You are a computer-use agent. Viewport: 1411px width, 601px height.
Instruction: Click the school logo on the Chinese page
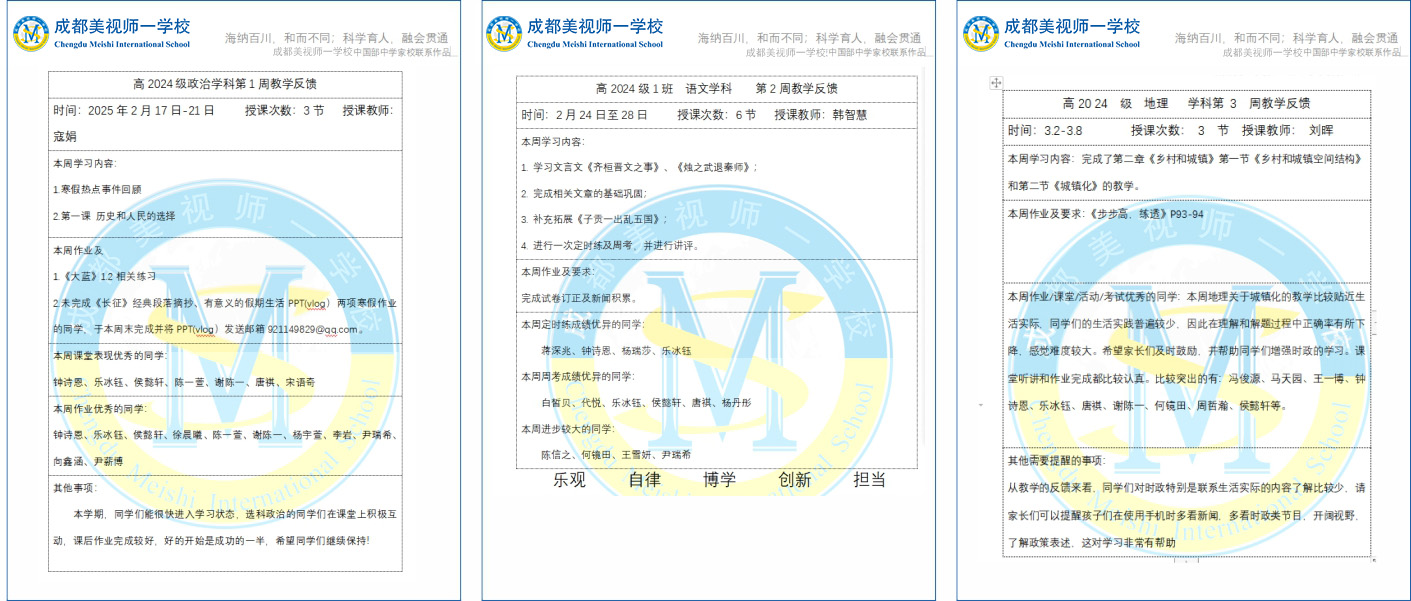coord(504,34)
